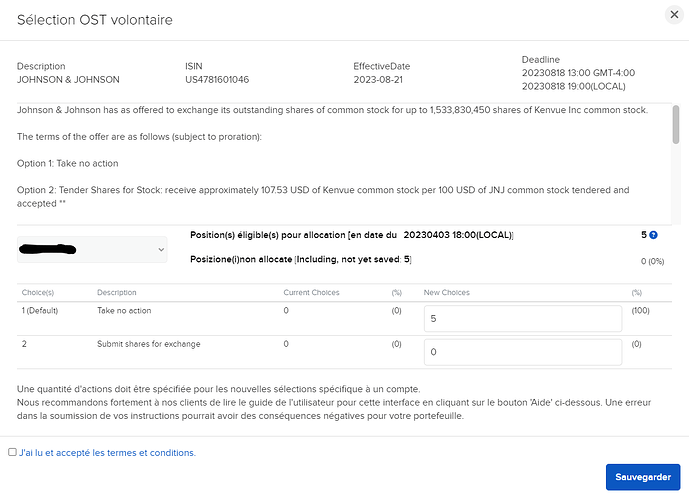Click the New Choices field for Take no action
Image resolution: width=689 pixels, height=499 pixels.
coord(522,318)
